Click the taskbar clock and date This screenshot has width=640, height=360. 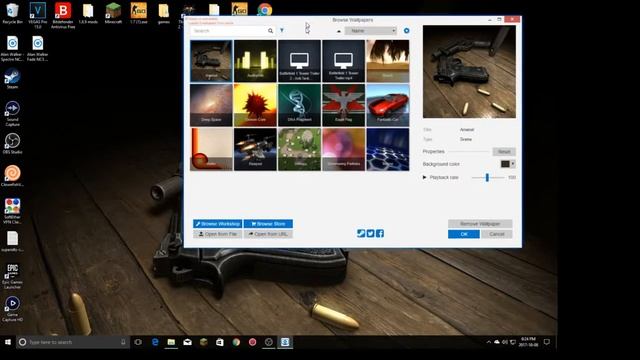tap(528, 342)
